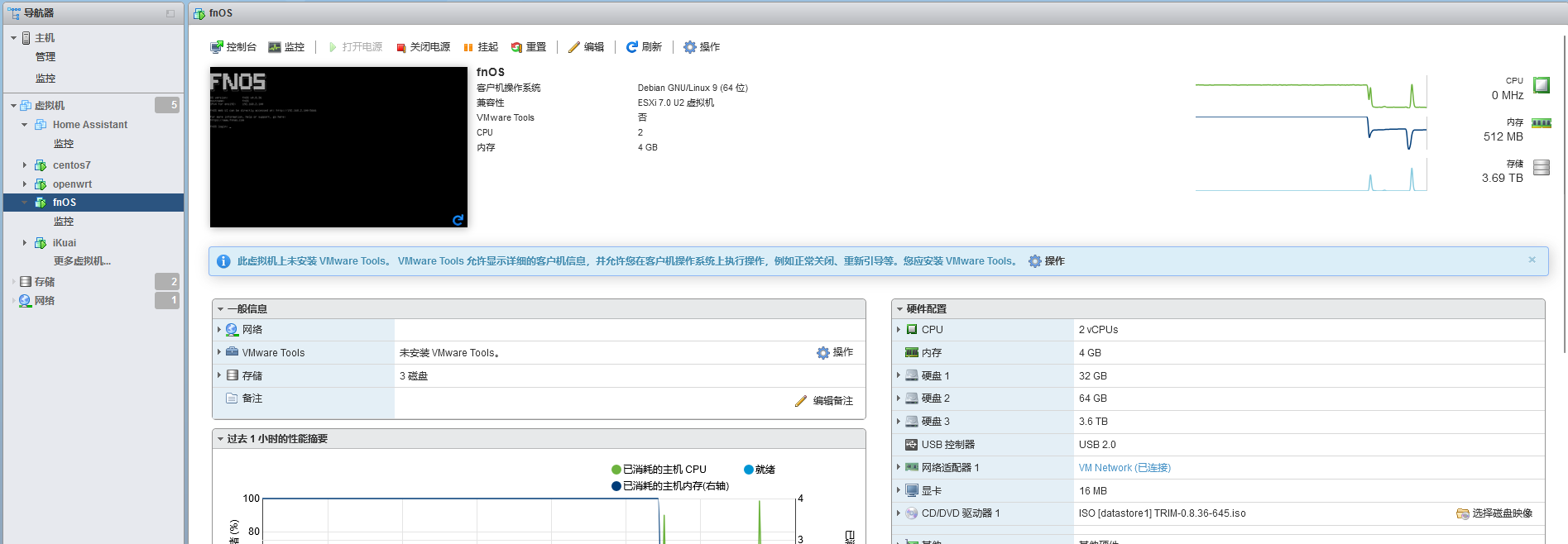Expand the 网络 row in general info
This screenshot has width=1568, height=544.
tap(219, 330)
